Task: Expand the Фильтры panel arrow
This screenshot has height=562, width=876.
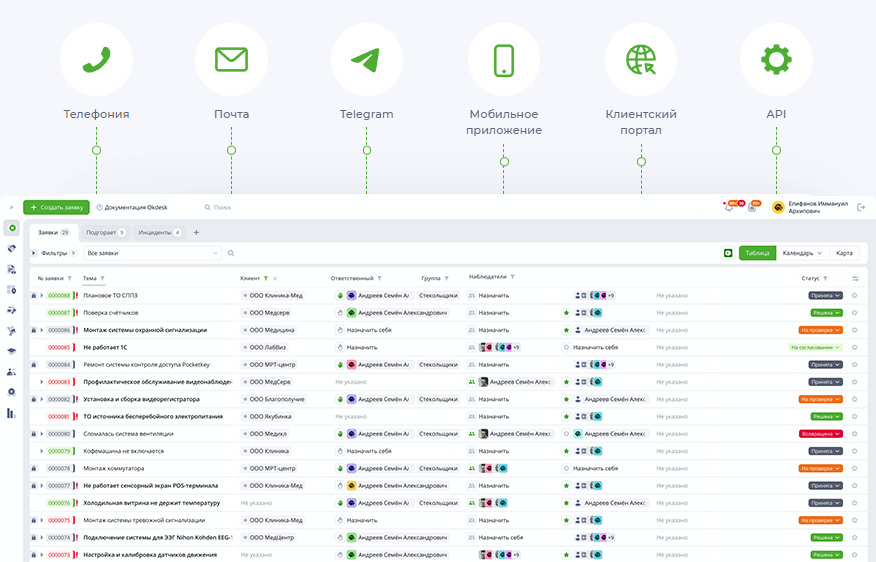Action: click(x=33, y=253)
